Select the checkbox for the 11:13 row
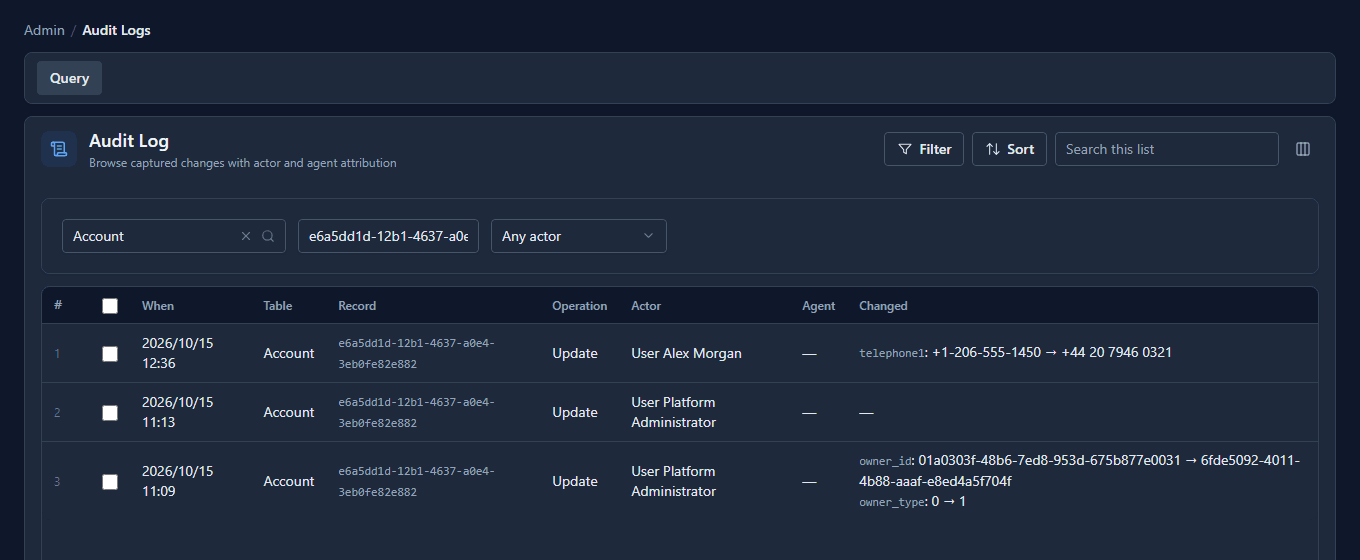This screenshot has height=560, width=1360. [x=110, y=412]
